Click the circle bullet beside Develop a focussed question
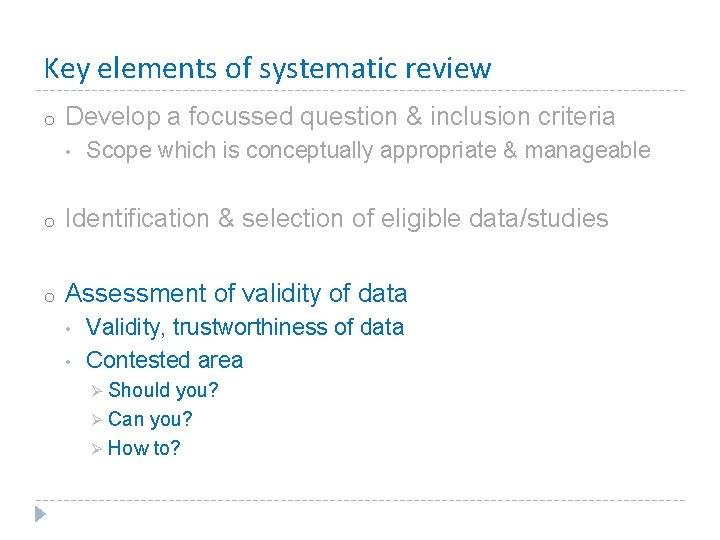720x540 pixels. pos(50,121)
